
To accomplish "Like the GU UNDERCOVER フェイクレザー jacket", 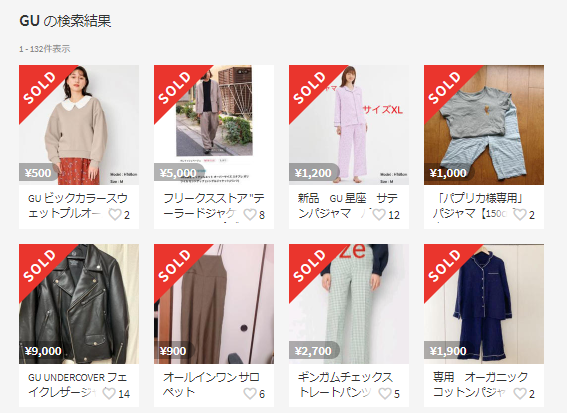I will pos(109,393).
